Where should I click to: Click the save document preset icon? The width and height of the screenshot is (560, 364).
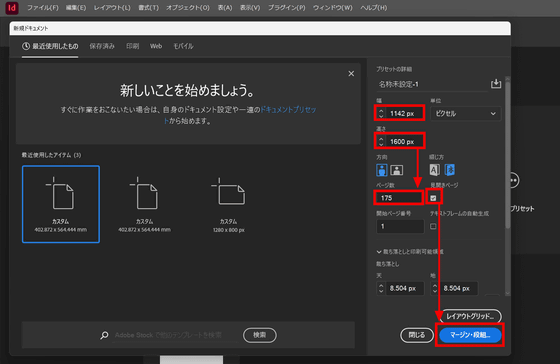point(496,84)
